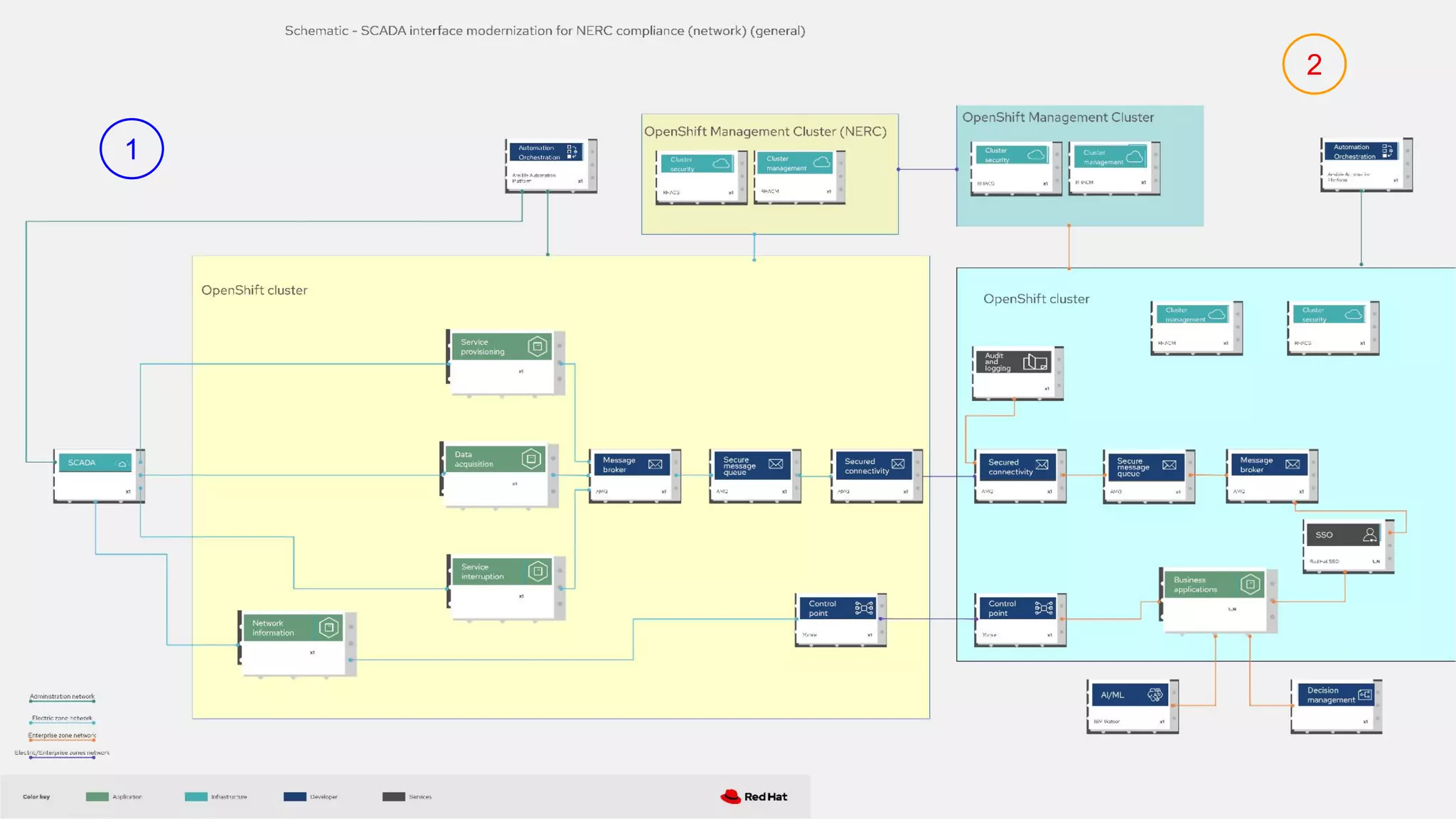This screenshot has width=1456, height=819.
Task: Click the orange circle numbered 2
Action: 1314,64
